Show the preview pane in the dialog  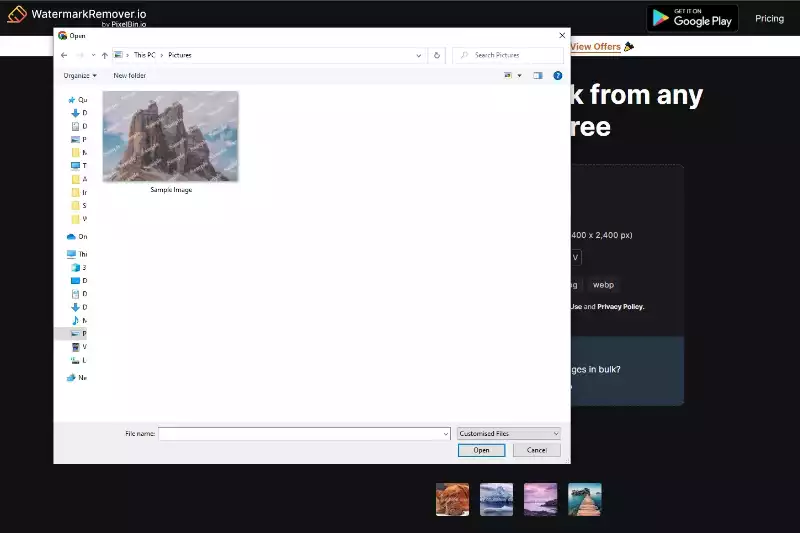[x=538, y=75]
